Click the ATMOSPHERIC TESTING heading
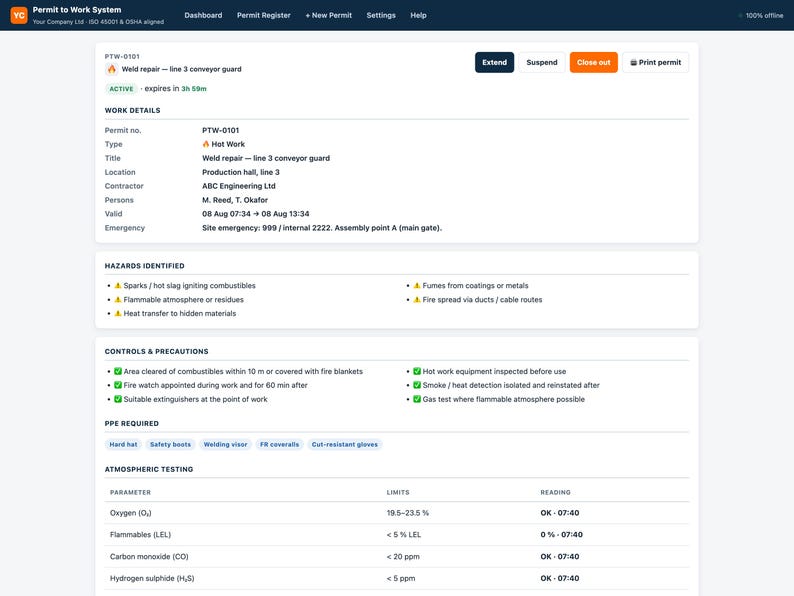Viewport: 794px width, 596px height. click(149, 469)
